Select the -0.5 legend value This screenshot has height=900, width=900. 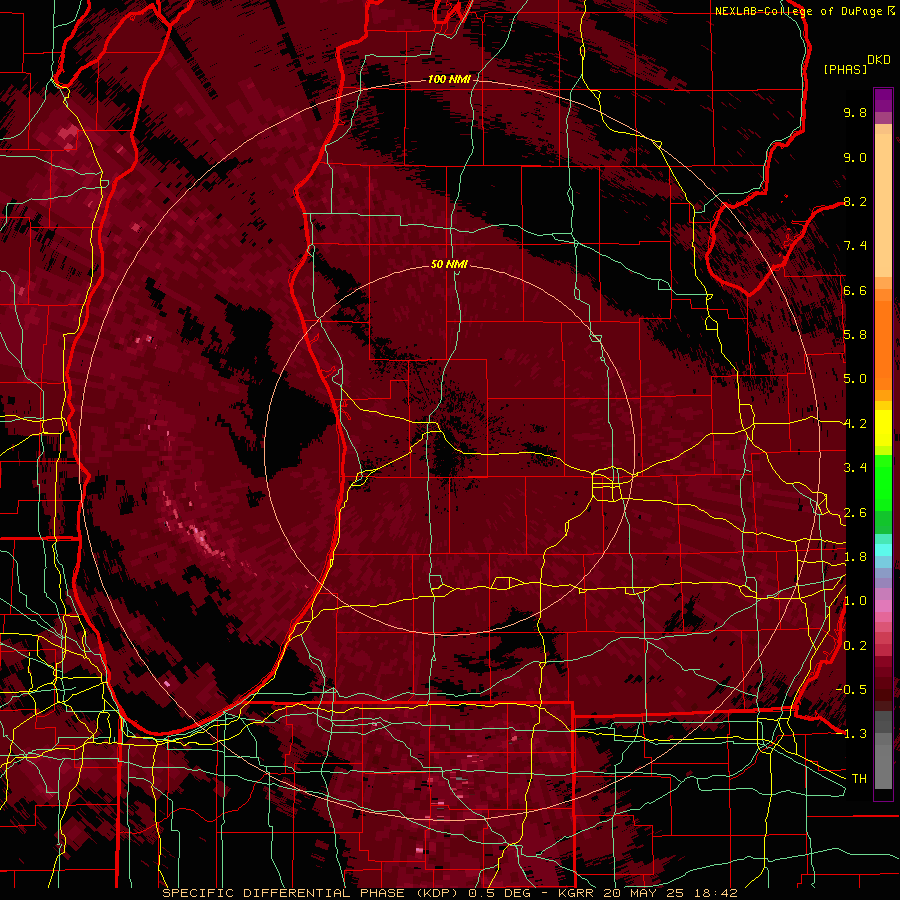(852, 690)
